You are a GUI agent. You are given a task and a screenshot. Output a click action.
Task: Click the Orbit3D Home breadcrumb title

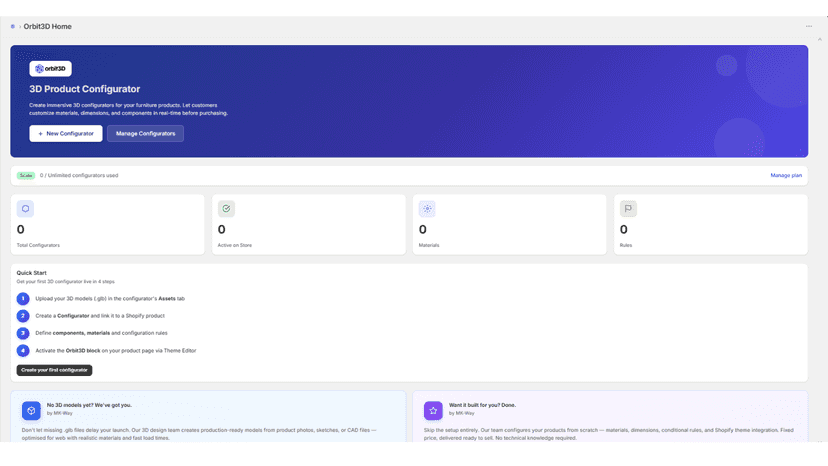pyautogui.click(x=48, y=26)
